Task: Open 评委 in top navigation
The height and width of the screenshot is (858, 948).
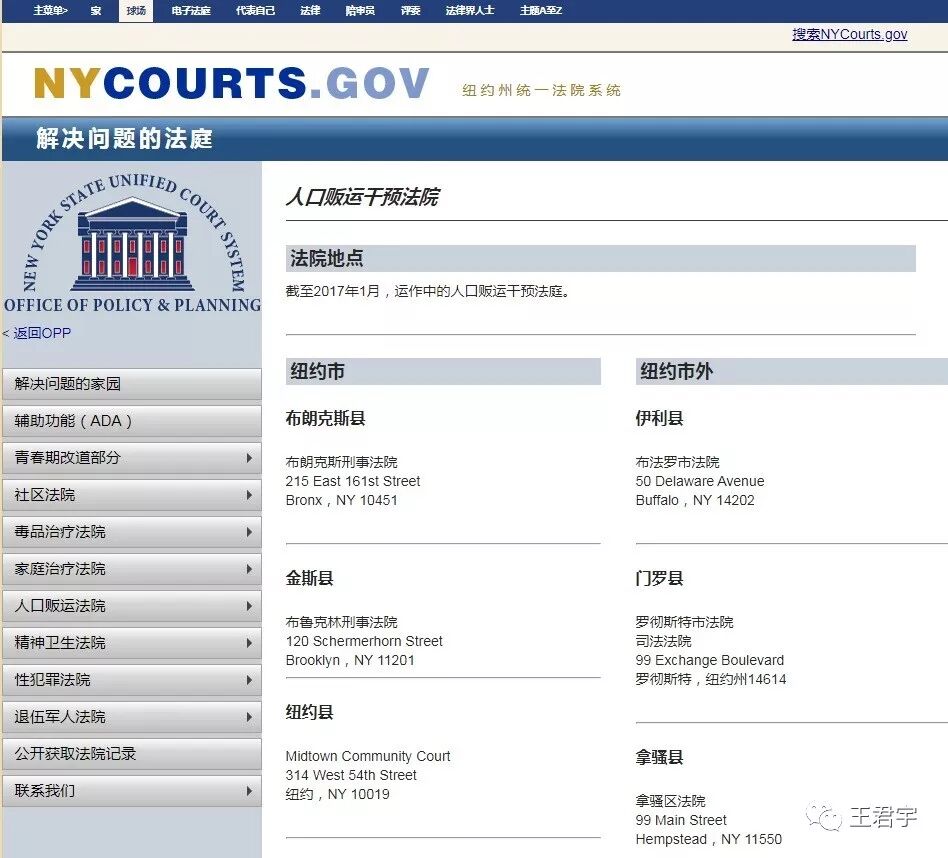Action: (411, 10)
